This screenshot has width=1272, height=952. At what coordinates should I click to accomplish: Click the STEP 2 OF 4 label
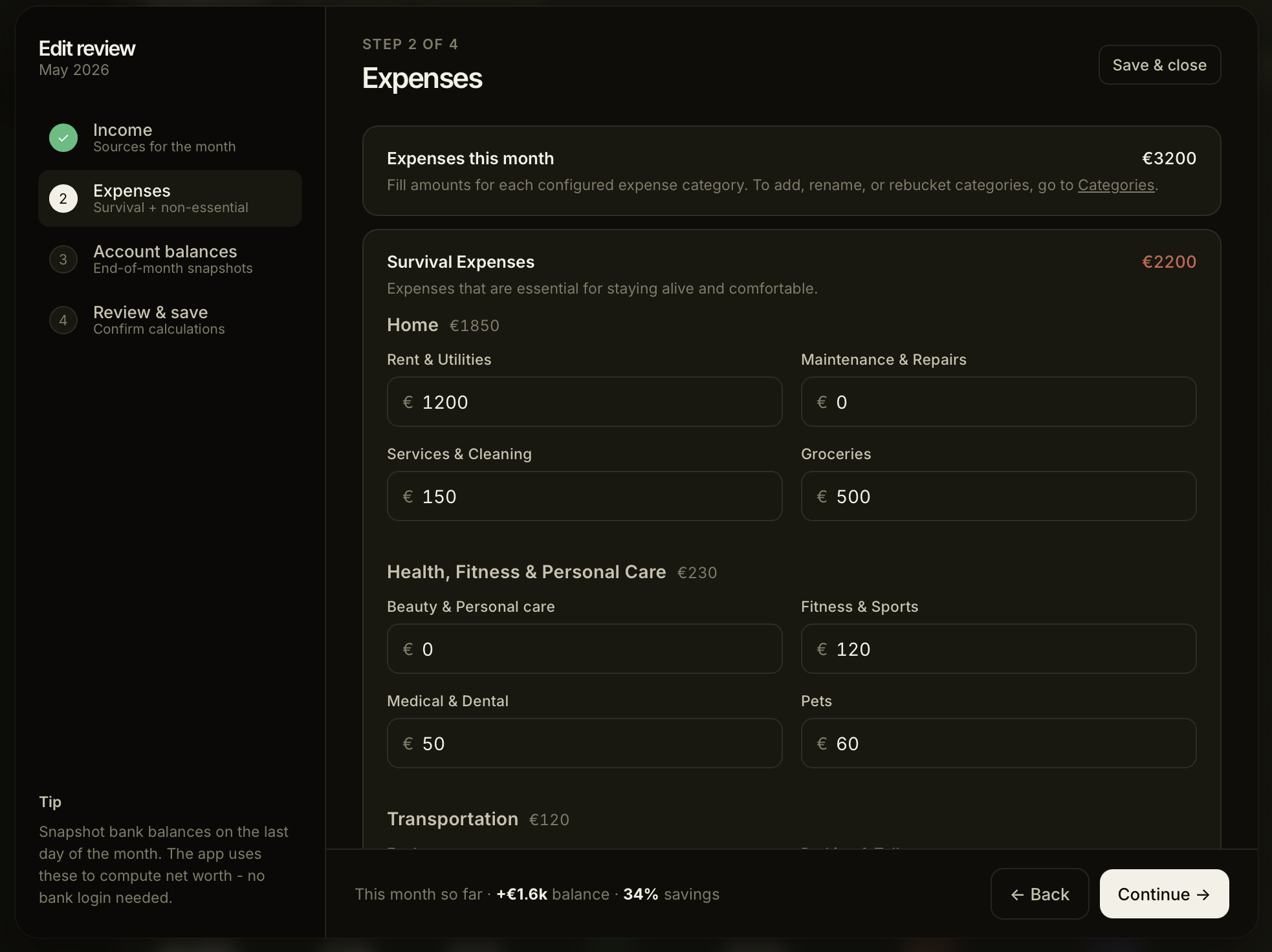pyautogui.click(x=410, y=44)
